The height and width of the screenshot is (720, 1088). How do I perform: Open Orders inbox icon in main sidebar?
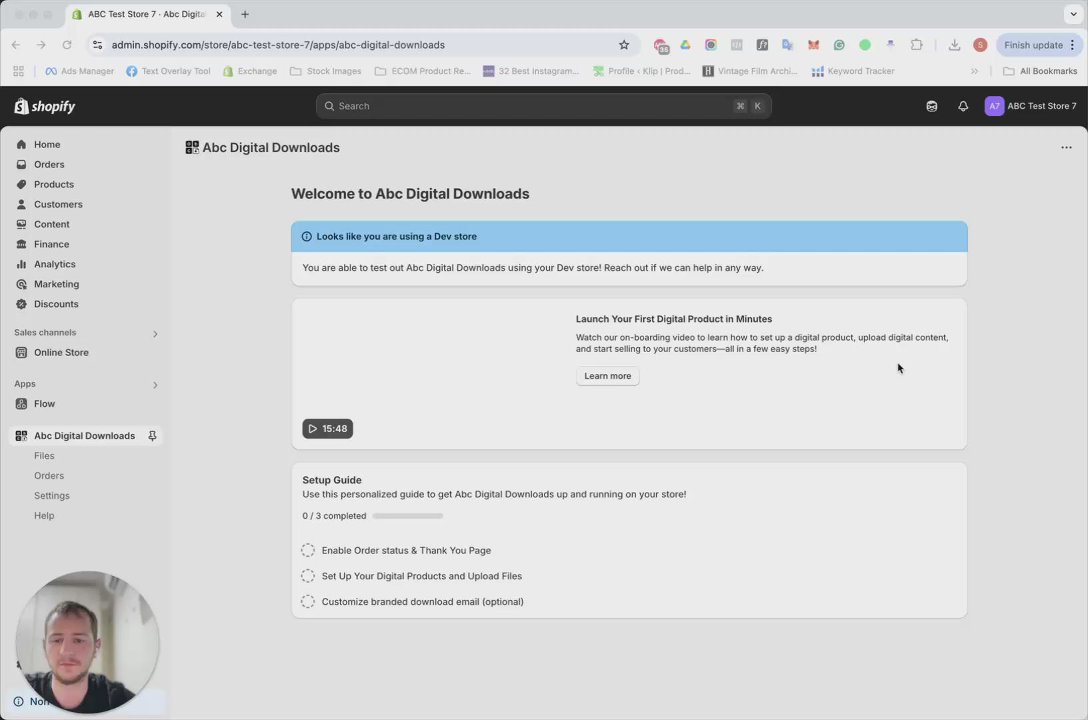point(22,164)
